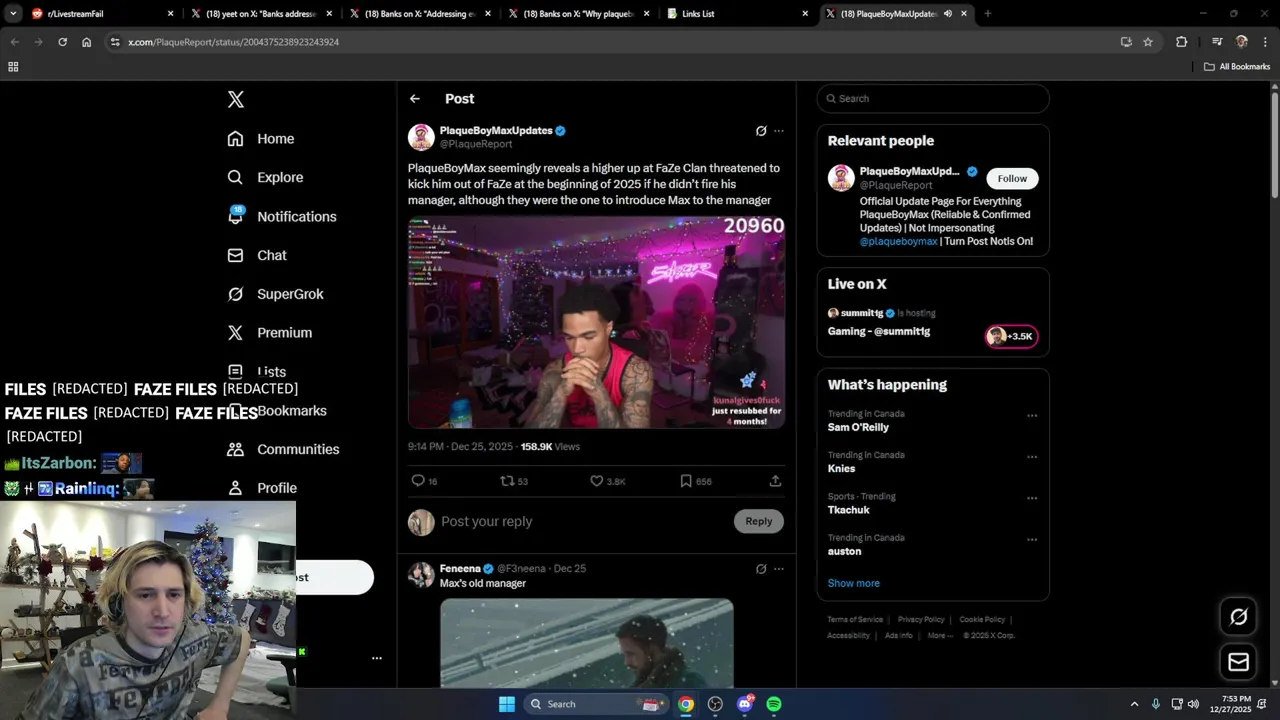Viewport: 1280px width, 720px height.
Task: Open the Windows Start menu
Action: point(507,704)
